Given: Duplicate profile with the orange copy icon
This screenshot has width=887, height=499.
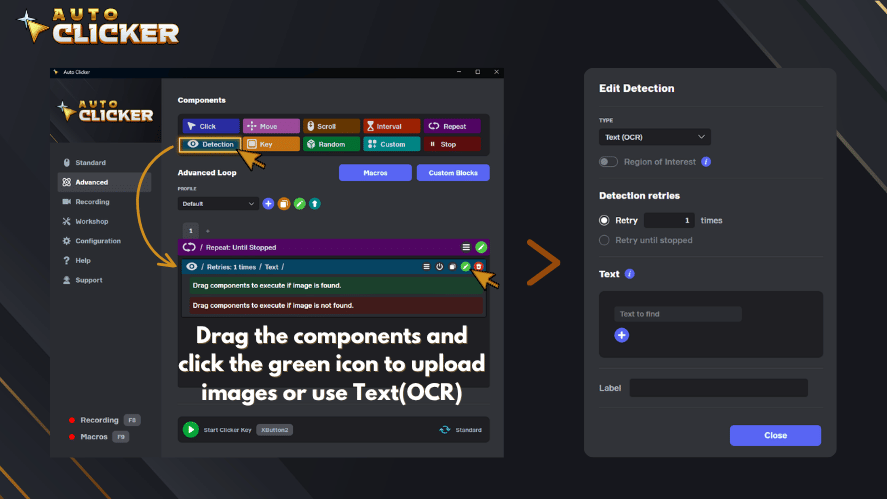Looking at the screenshot, I should coord(284,204).
